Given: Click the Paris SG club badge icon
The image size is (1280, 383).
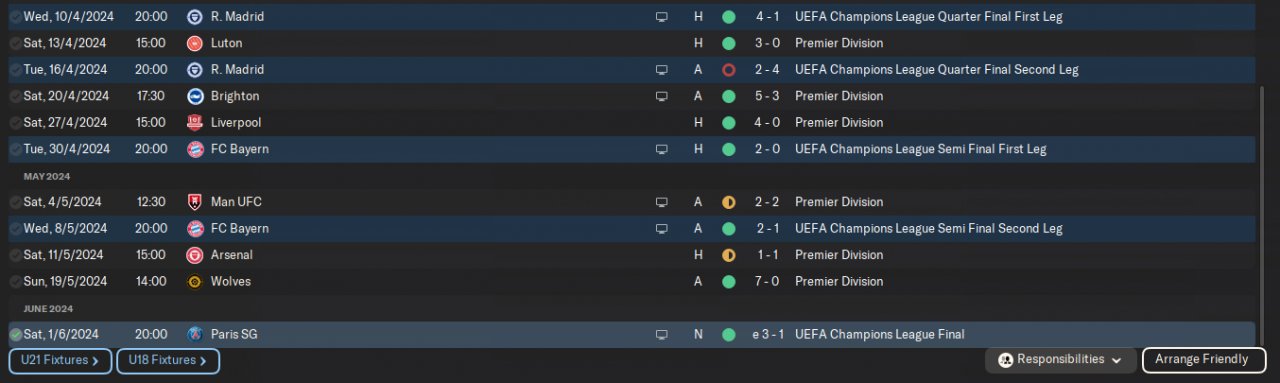Looking at the screenshot, I should [195, 334].
